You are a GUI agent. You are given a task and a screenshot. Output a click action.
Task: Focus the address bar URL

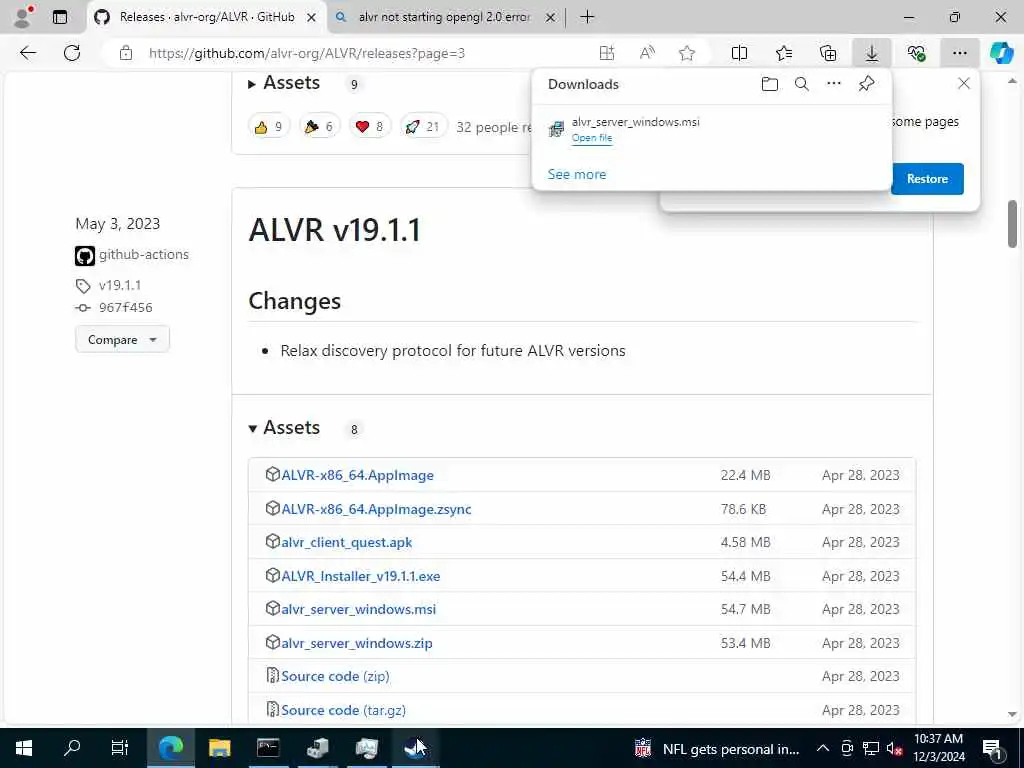[307, 54]
